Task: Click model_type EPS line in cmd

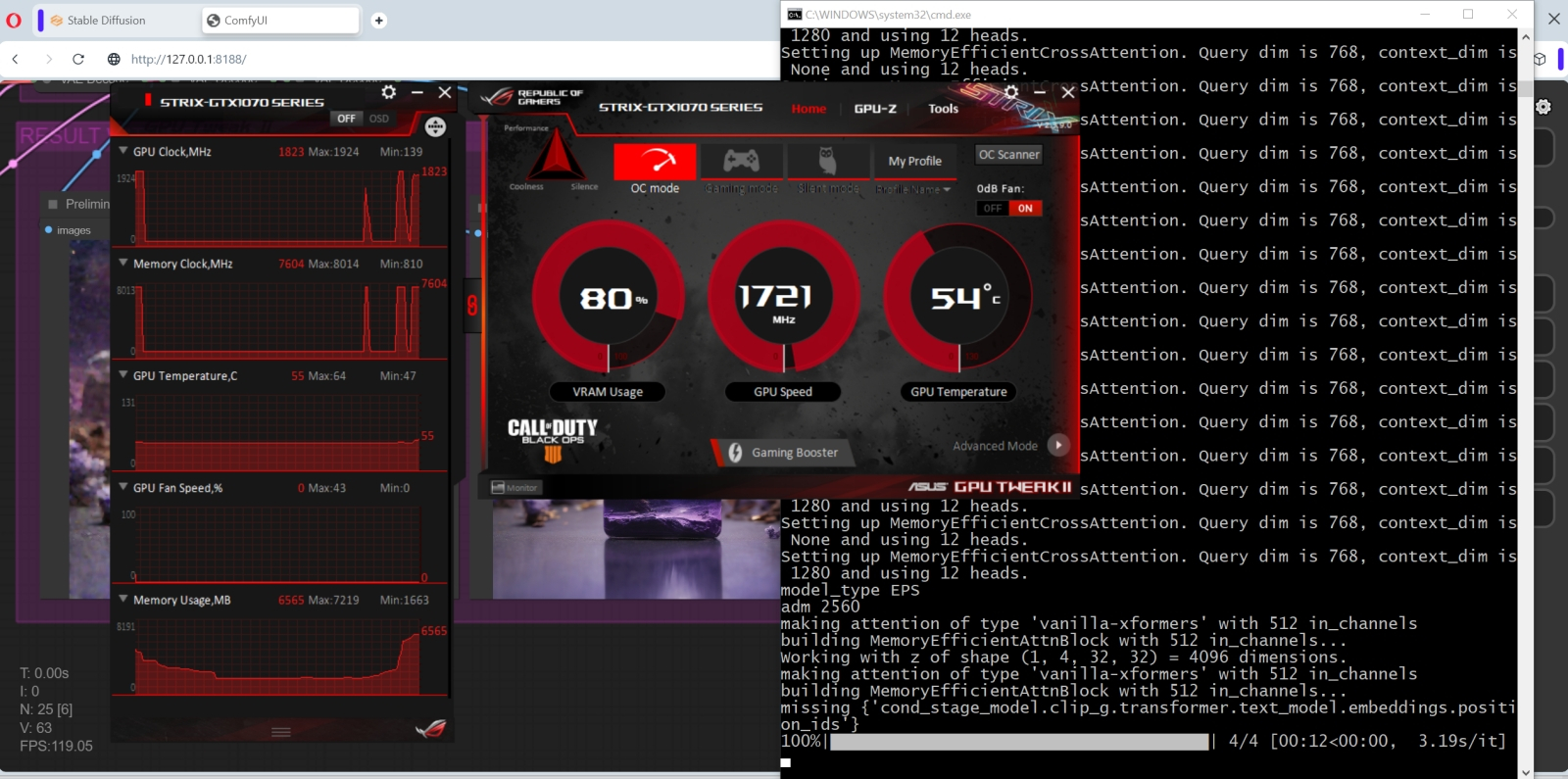Action: coord(851,590)
